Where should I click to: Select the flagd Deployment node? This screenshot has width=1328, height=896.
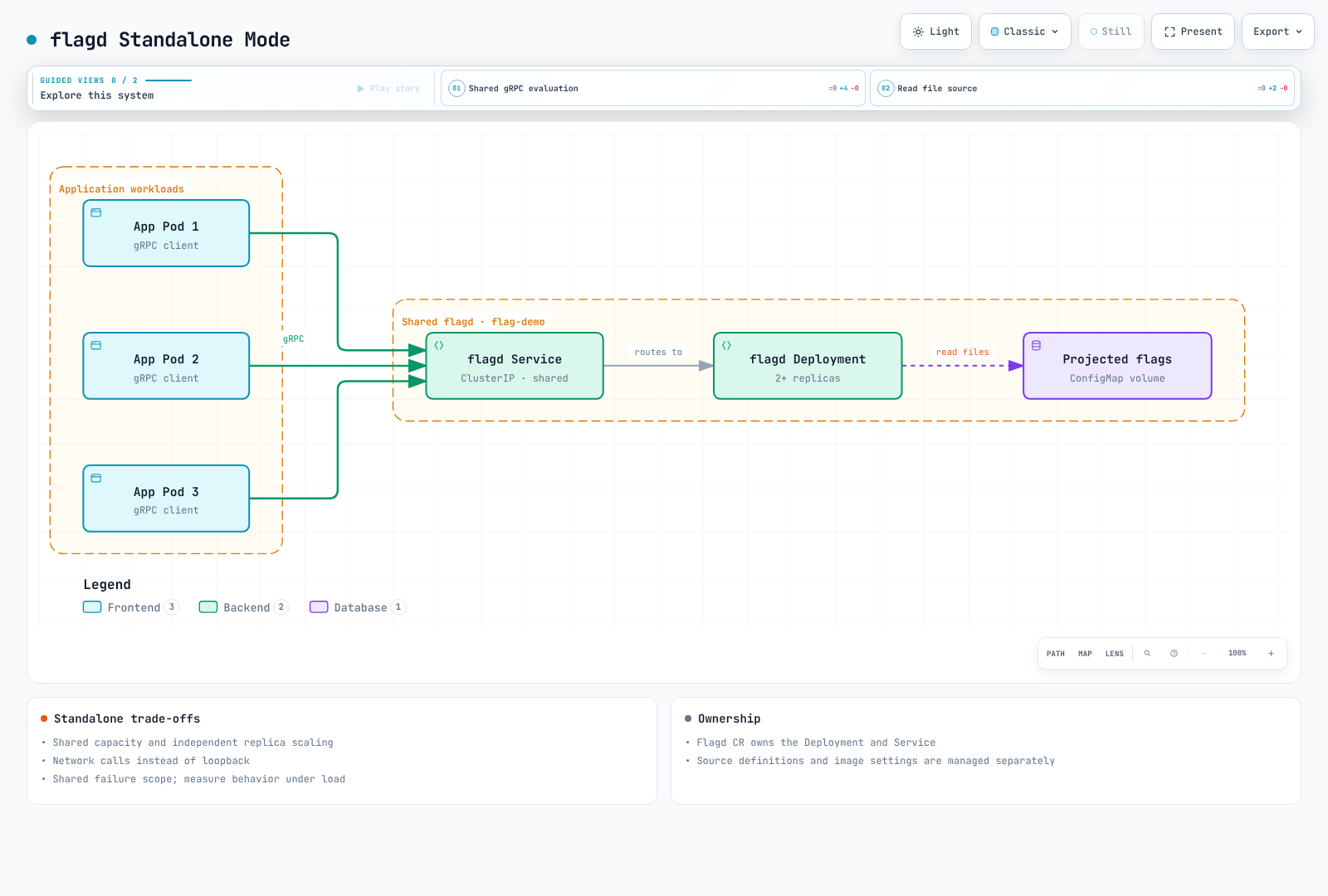pos(808,366)
